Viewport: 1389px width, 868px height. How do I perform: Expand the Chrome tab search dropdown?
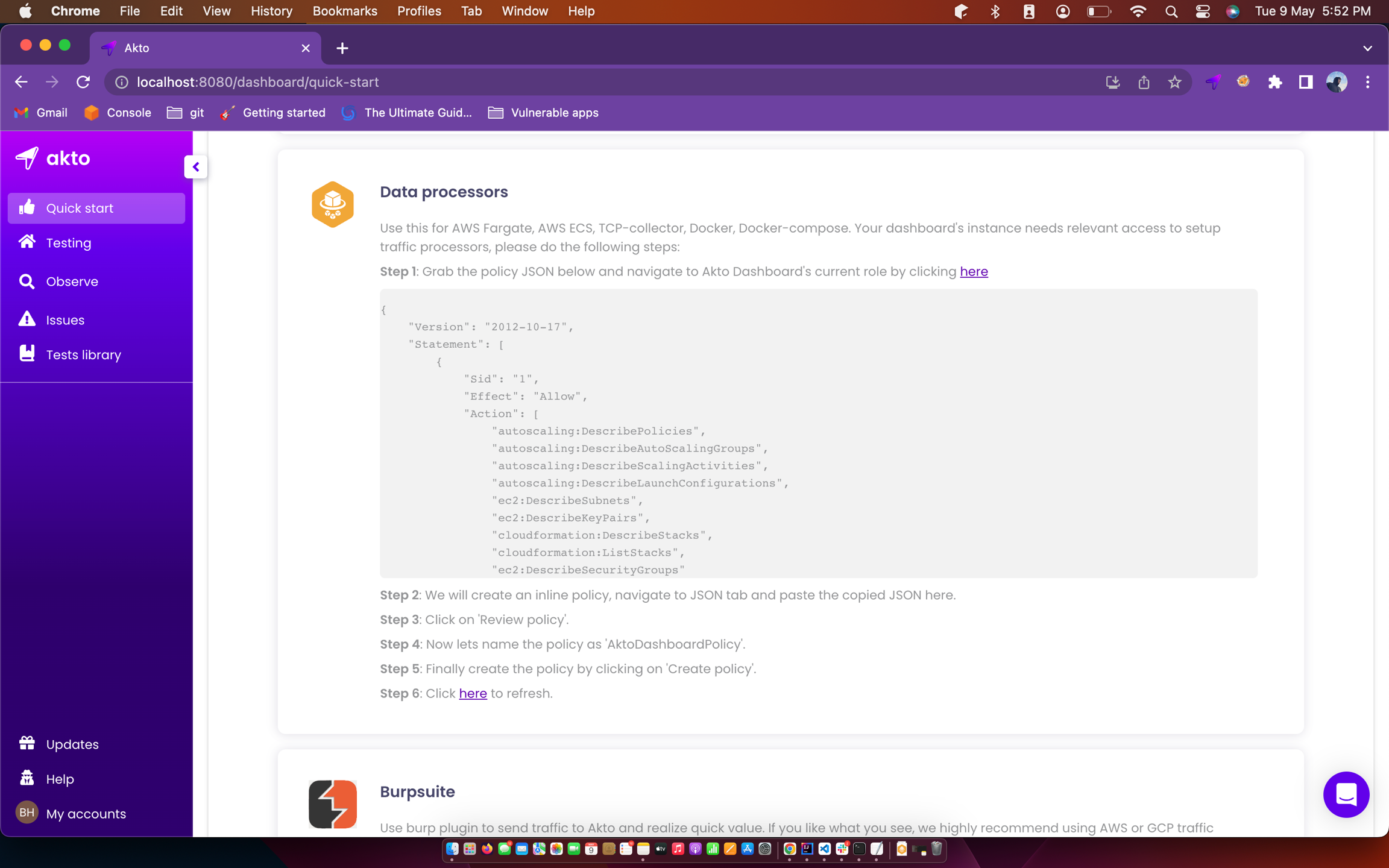(x=1367, y=48)
